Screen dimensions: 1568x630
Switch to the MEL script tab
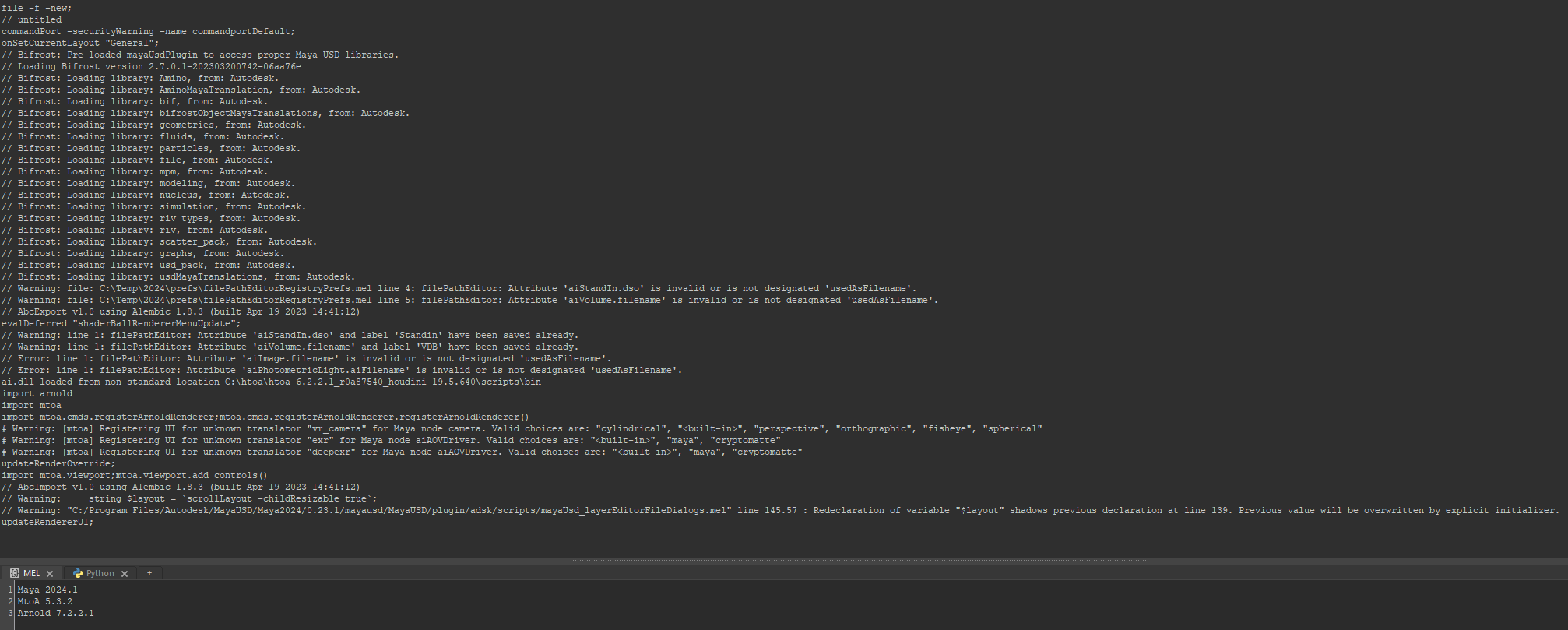point(30,573)
